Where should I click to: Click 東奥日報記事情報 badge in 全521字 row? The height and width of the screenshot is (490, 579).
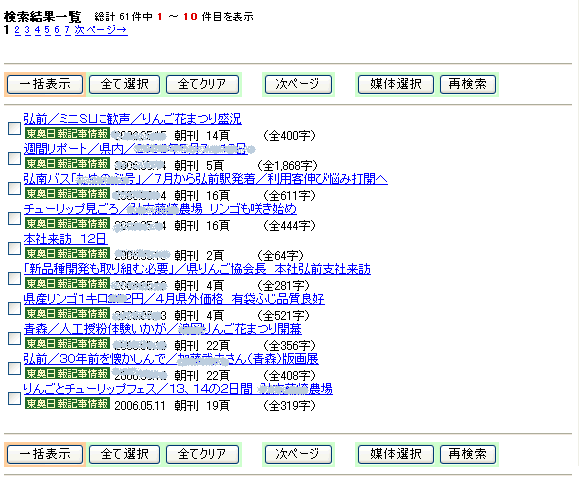pyautogui.click(x=67, y=313)
